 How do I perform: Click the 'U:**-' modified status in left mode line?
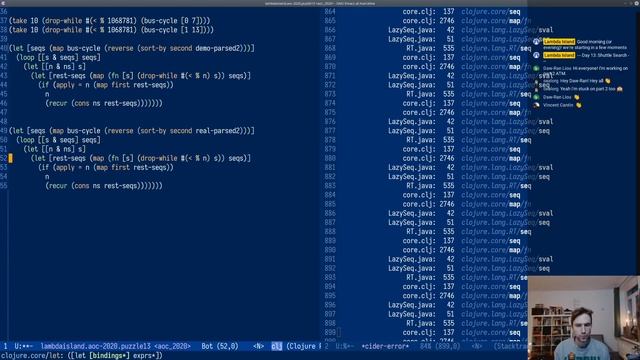(24, 346)
